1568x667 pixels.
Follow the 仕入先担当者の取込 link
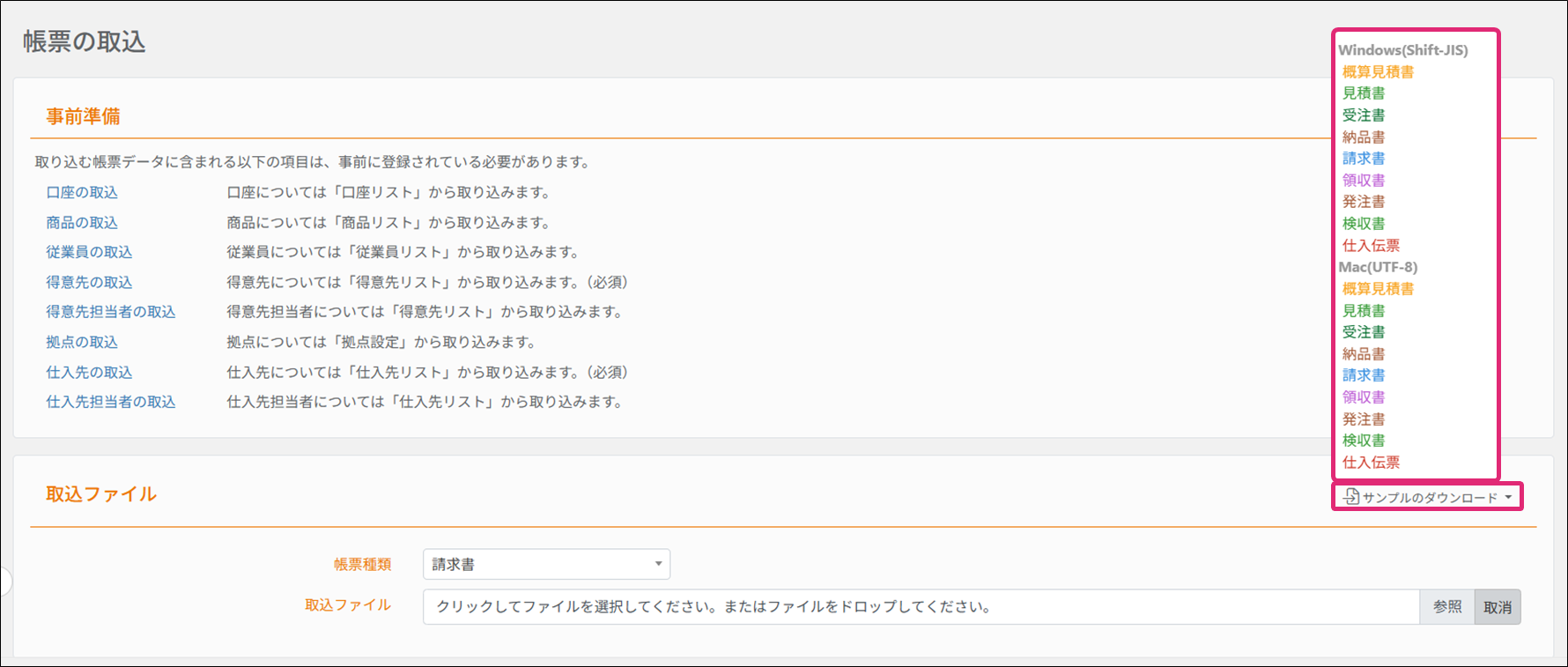[111, 402]
